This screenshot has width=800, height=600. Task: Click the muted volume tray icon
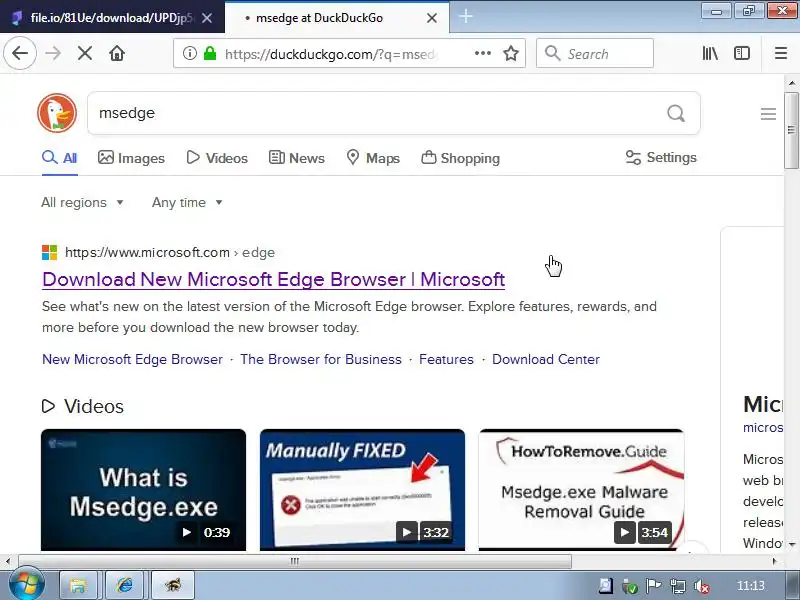point(702,586)
